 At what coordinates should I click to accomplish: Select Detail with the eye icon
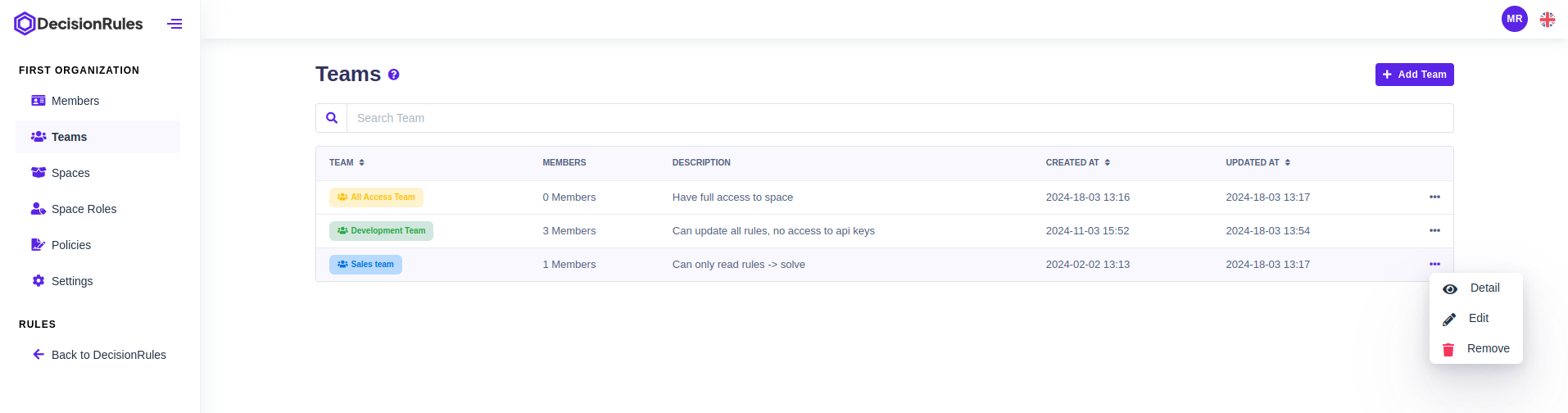(x=1450, y=288)
